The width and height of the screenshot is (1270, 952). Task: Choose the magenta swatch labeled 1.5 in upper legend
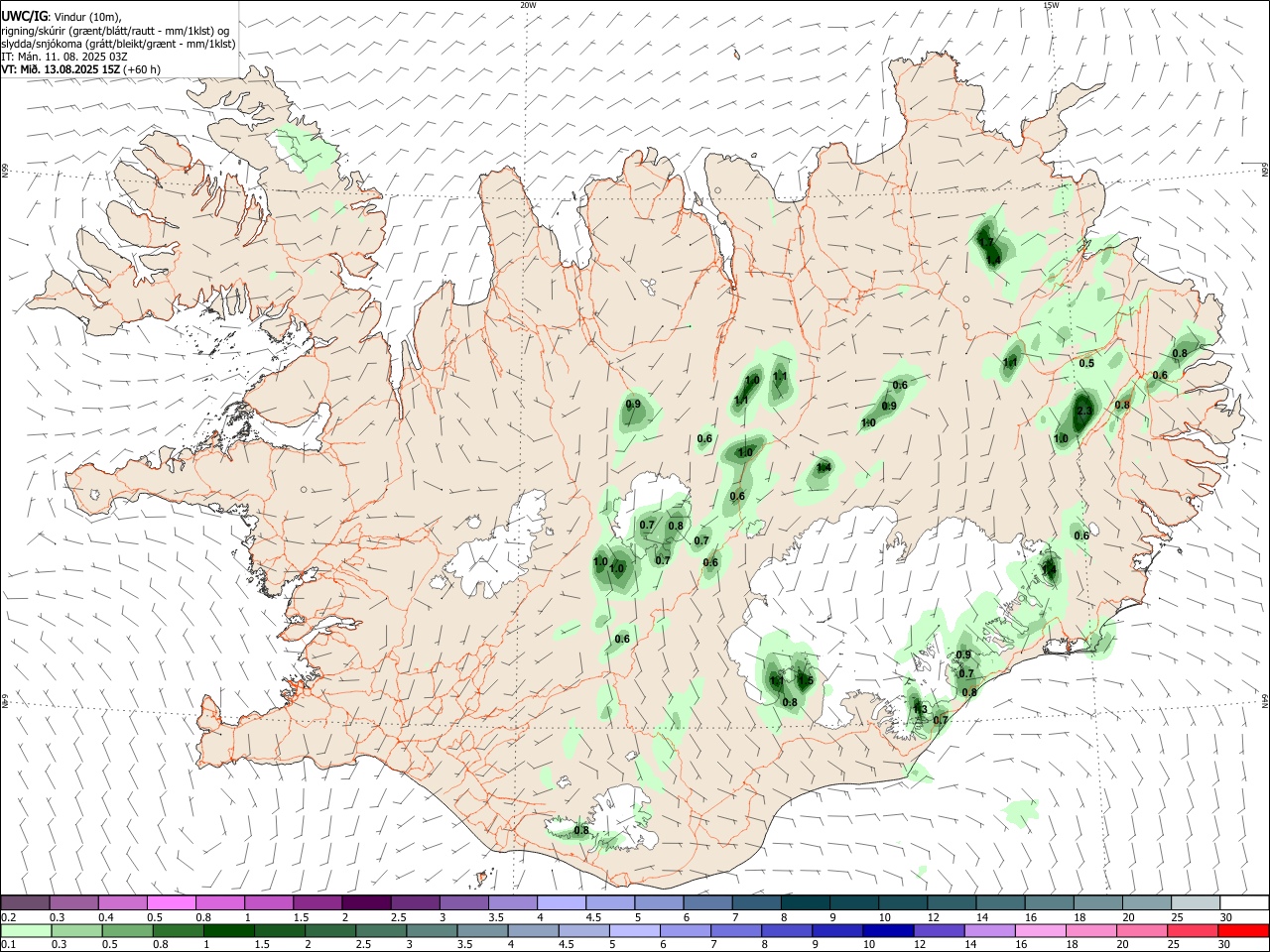coord(317,902)
